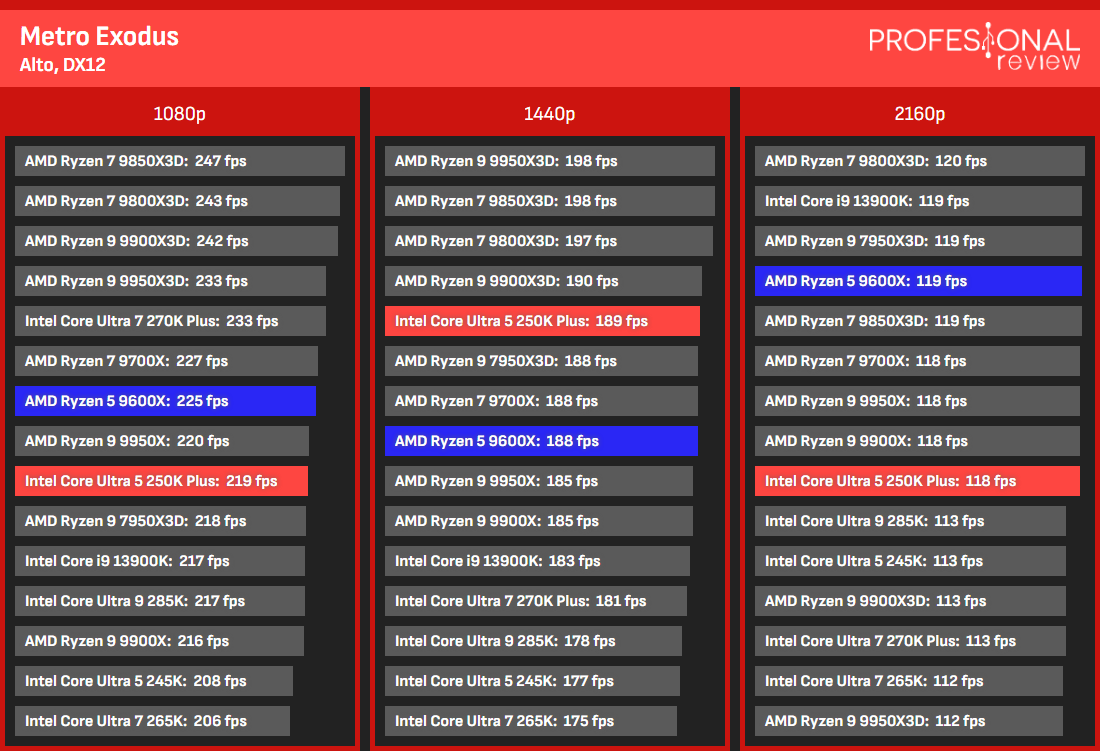The image size is (1100, 751).
Task: Click 'AMD Ryzen 7 9800X3D: 120 fps' bar
Action: tap(920, 161)
